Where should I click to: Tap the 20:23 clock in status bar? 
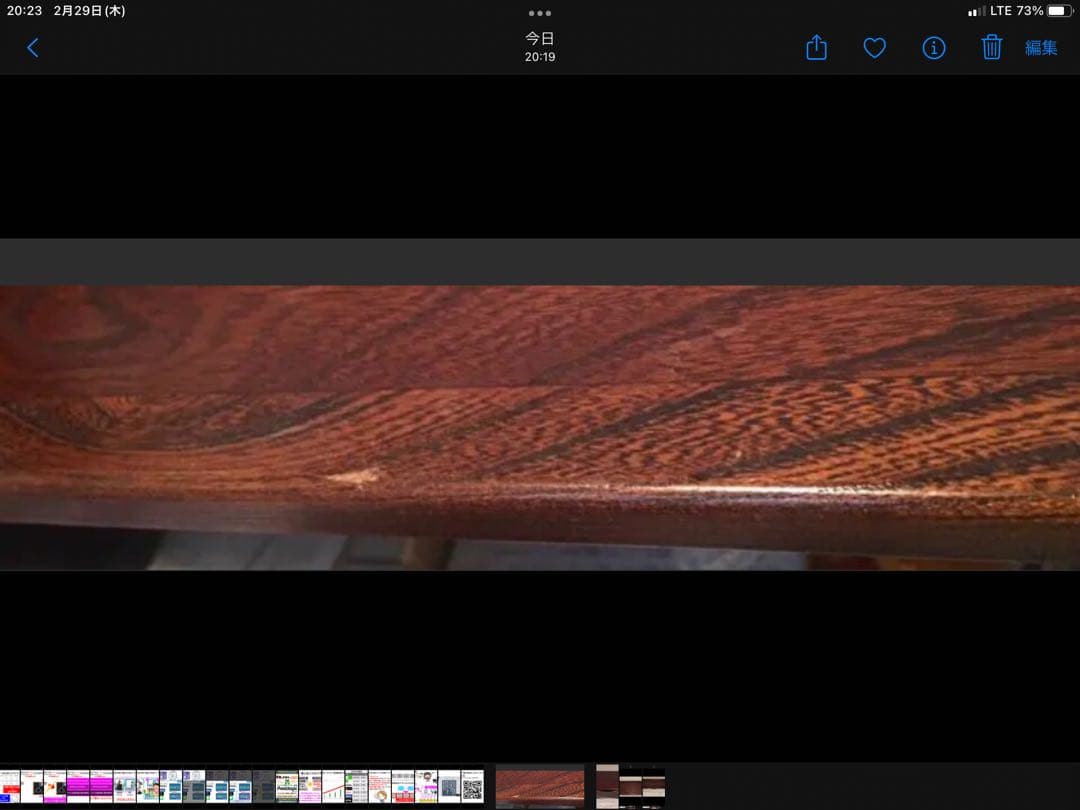(25, 11)
